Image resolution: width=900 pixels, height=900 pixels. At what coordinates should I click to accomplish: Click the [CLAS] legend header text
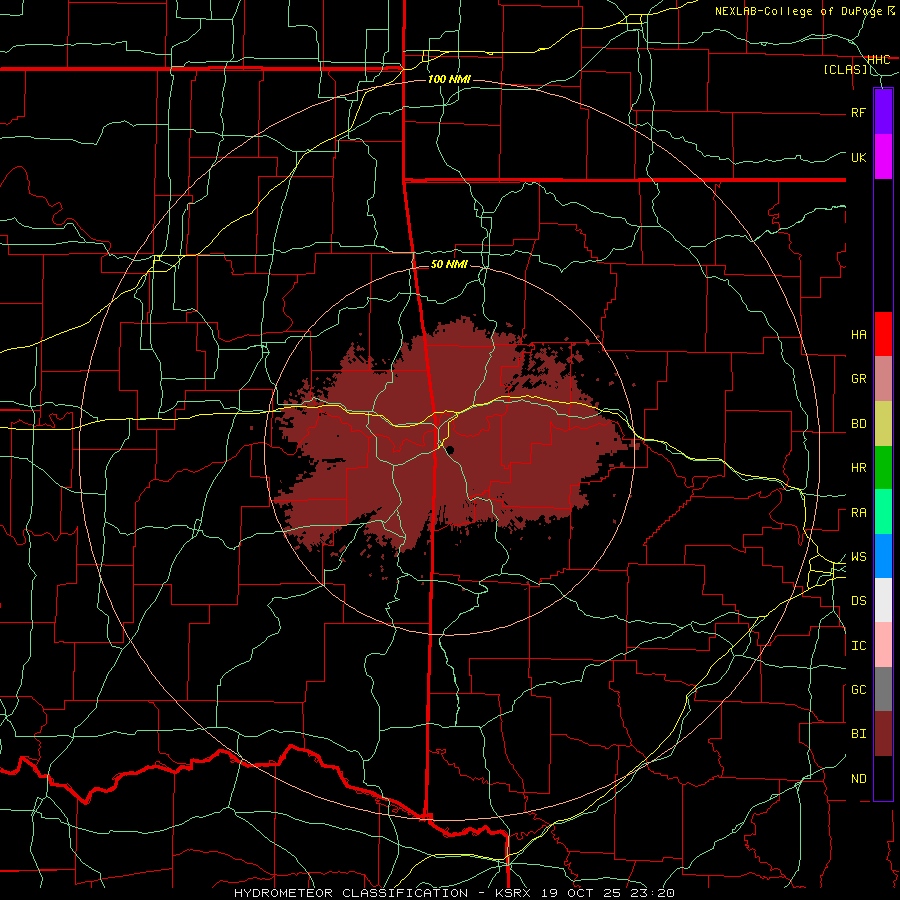(x=845, y=70)
